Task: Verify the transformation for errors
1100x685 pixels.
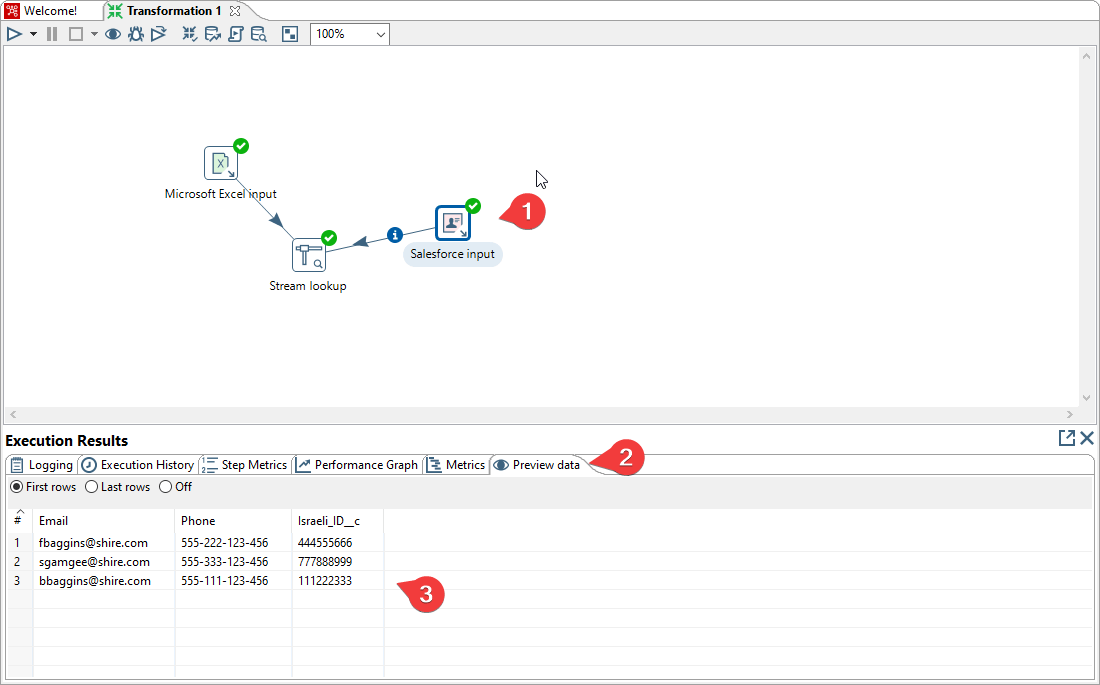Action: [x=189, y=33]
